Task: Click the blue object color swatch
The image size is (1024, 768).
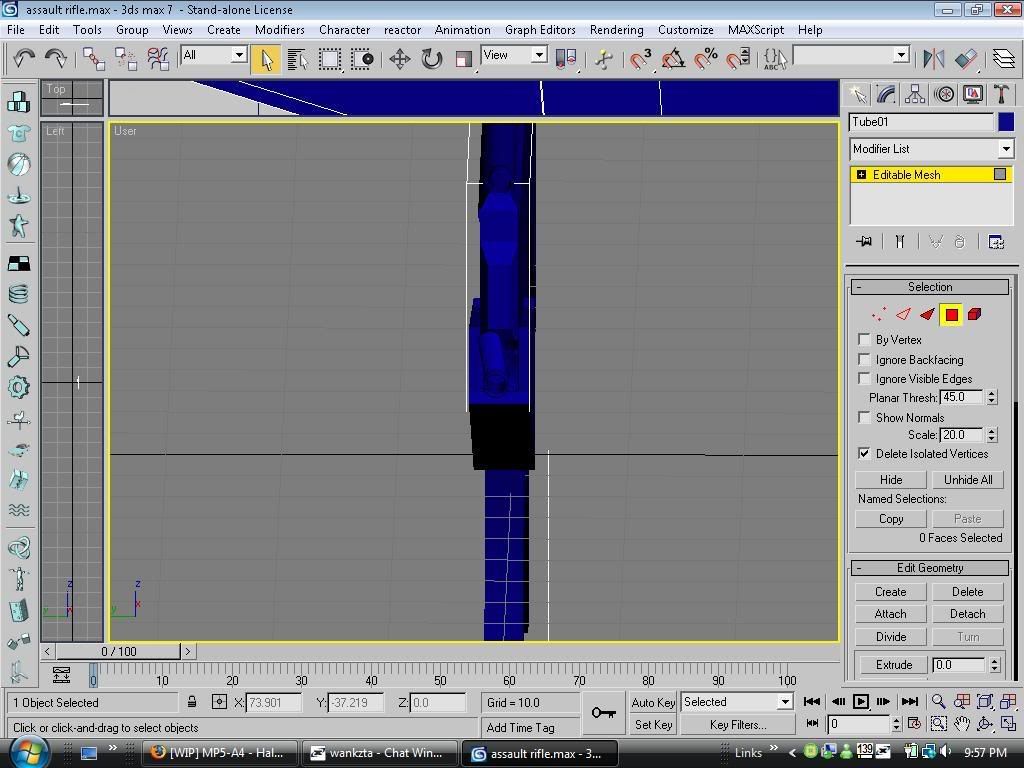Action: click(1006, 122)
